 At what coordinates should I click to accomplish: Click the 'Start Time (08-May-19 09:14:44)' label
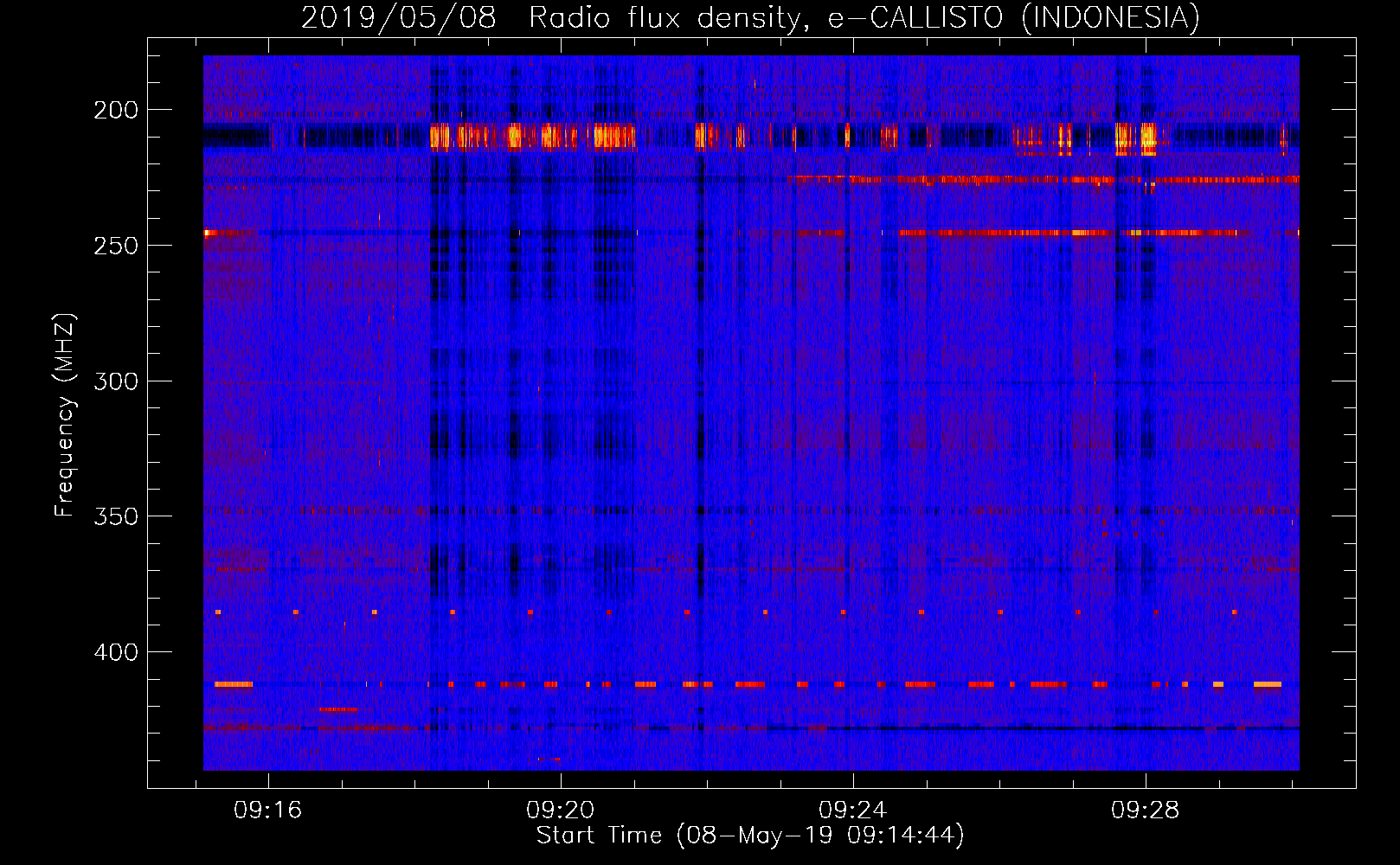pyautogui.click(x=750, y=836)
